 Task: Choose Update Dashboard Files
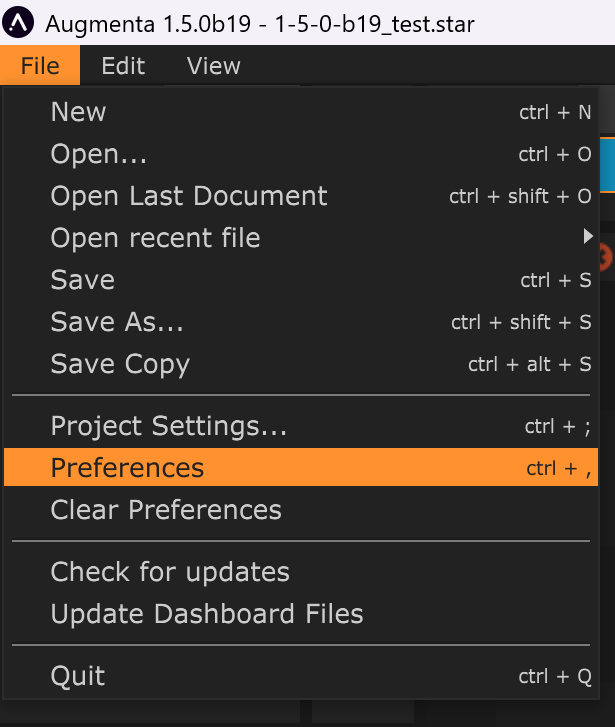[207, 614]
